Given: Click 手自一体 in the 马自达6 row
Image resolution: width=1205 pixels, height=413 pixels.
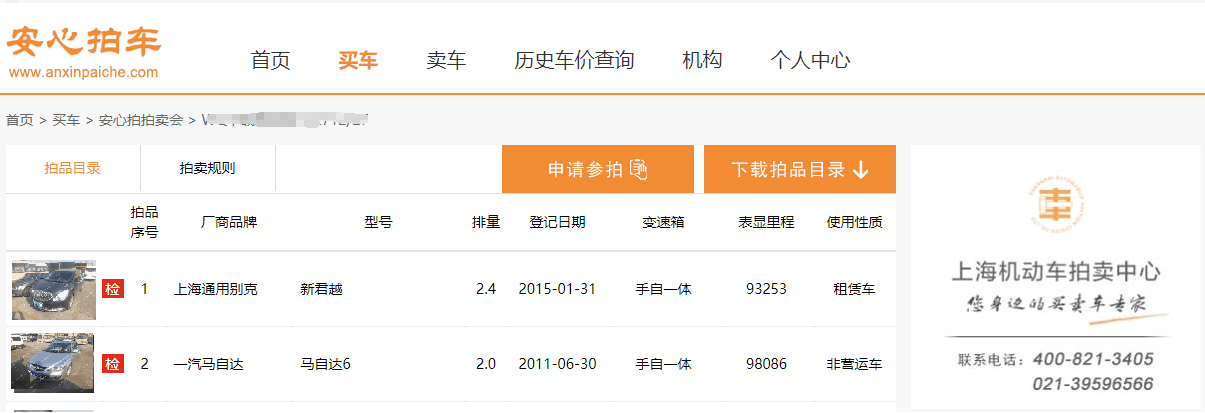Looking at the screenshot, I should point(663,364).
